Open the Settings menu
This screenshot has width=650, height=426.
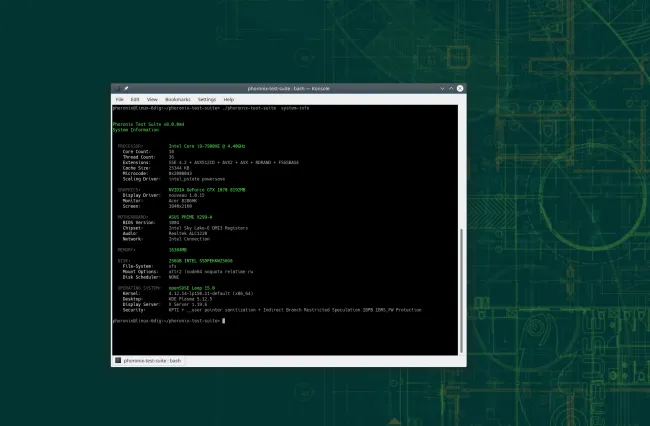tap(207, 99)
